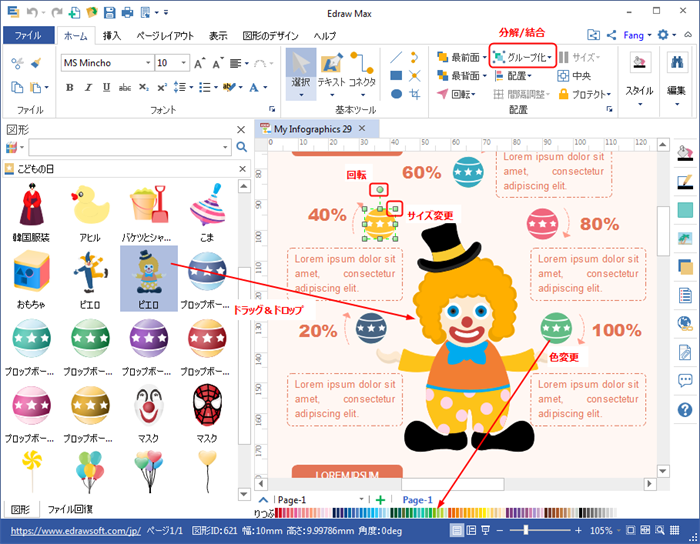Select the 選択 (Select) tool
The width and height of the screenshot is (700, 544).
(x=301, y=75)
